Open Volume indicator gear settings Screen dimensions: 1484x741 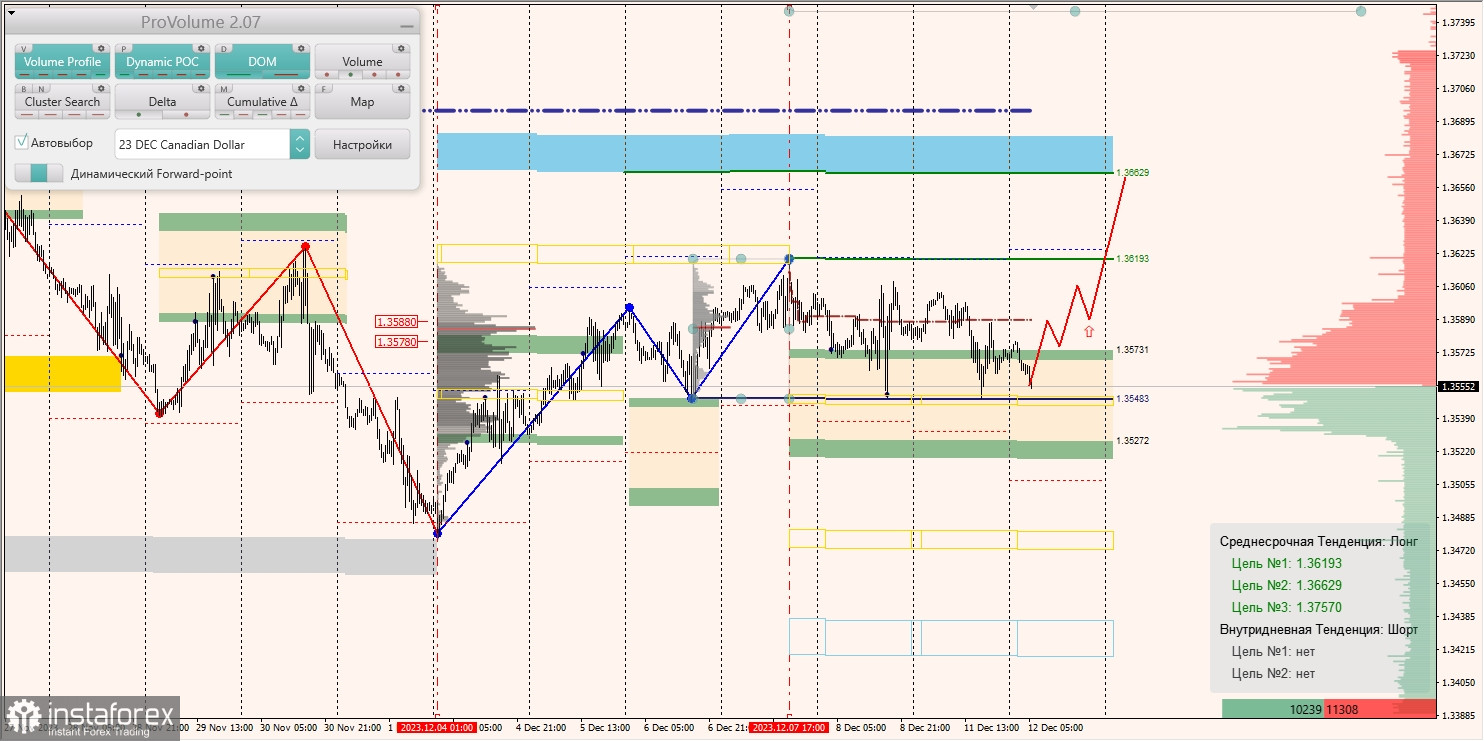[x=400, y=48]
